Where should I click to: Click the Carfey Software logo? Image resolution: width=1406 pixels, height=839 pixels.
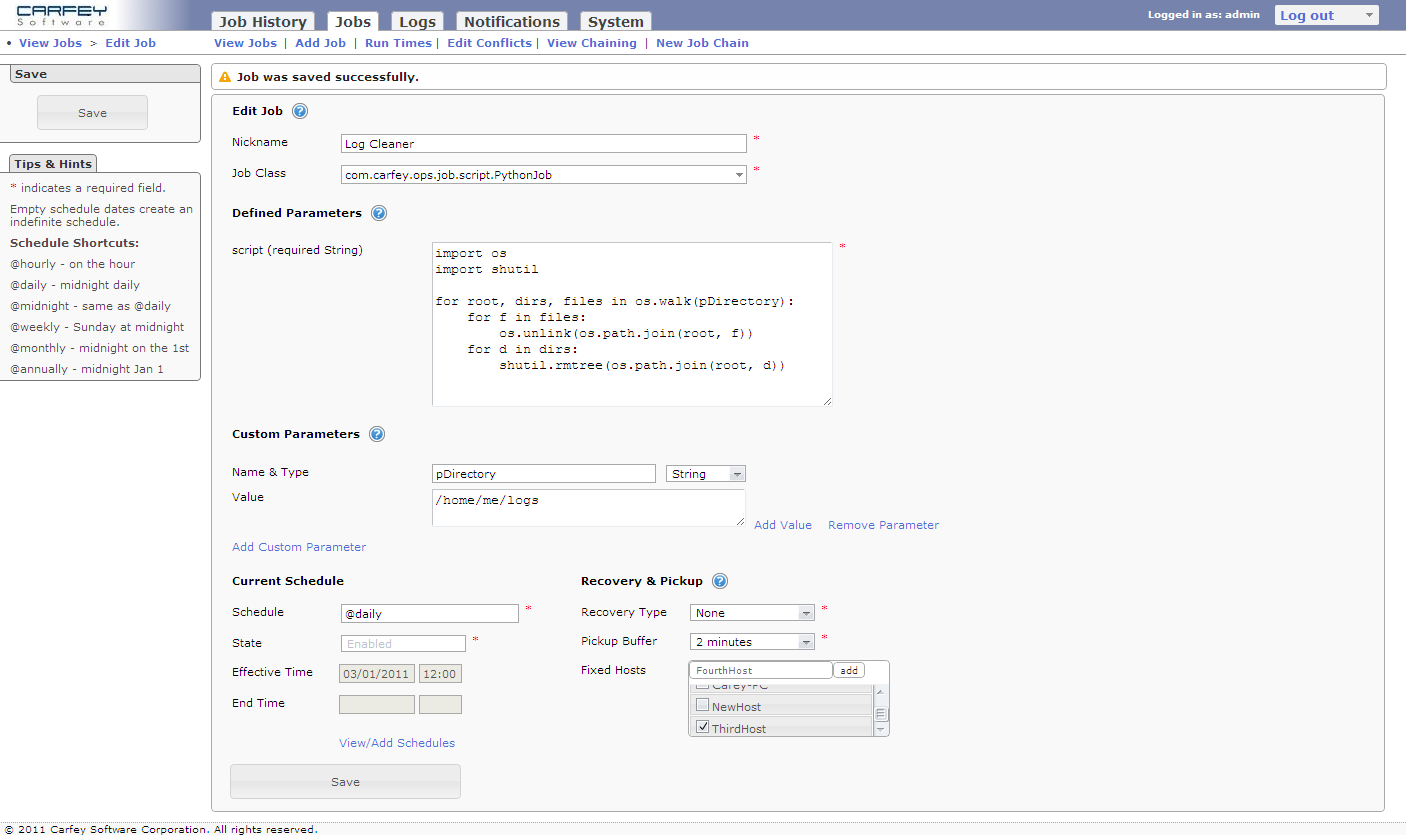point(62,15)
